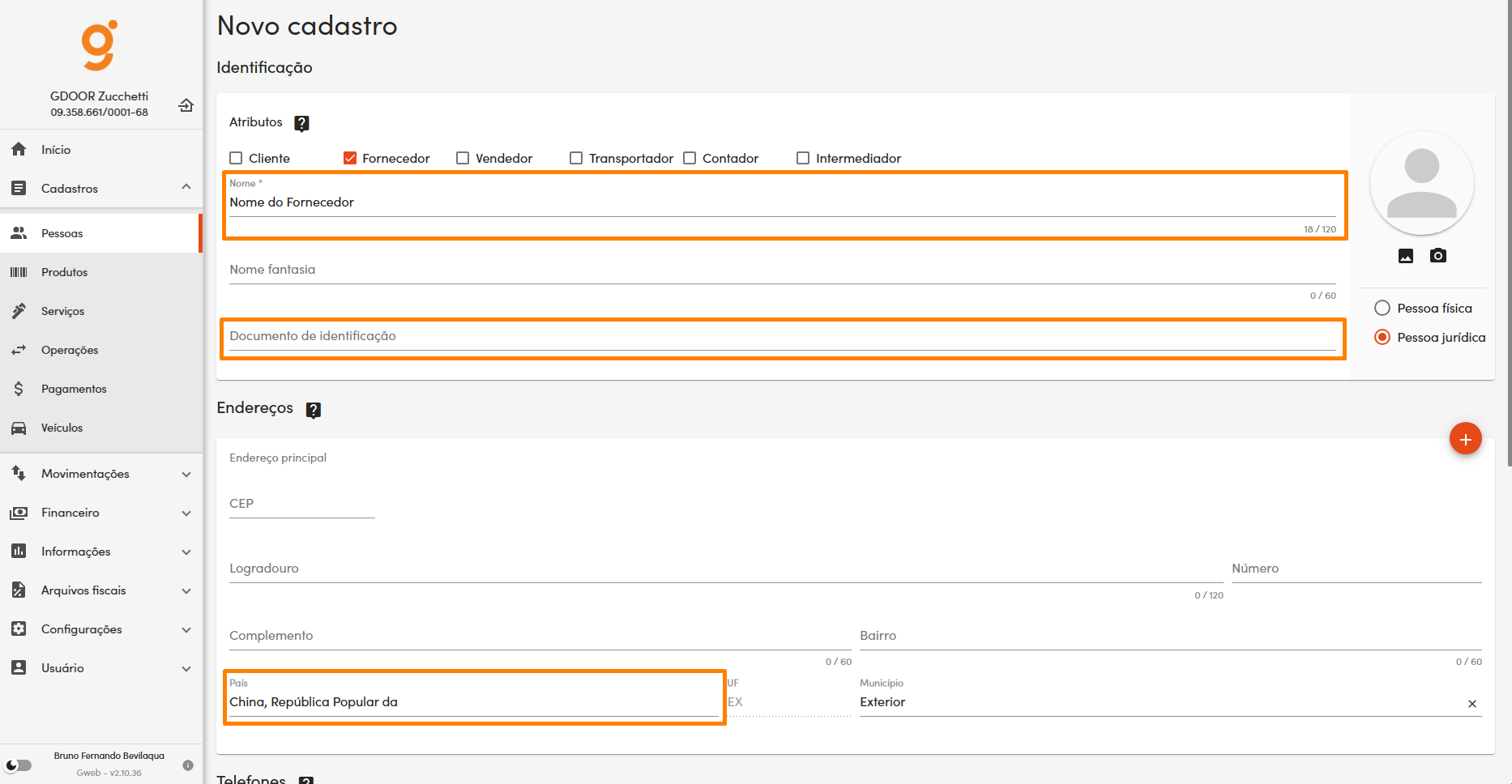
Task: Click the Operações arrows icon
Action: coord(19,350)
